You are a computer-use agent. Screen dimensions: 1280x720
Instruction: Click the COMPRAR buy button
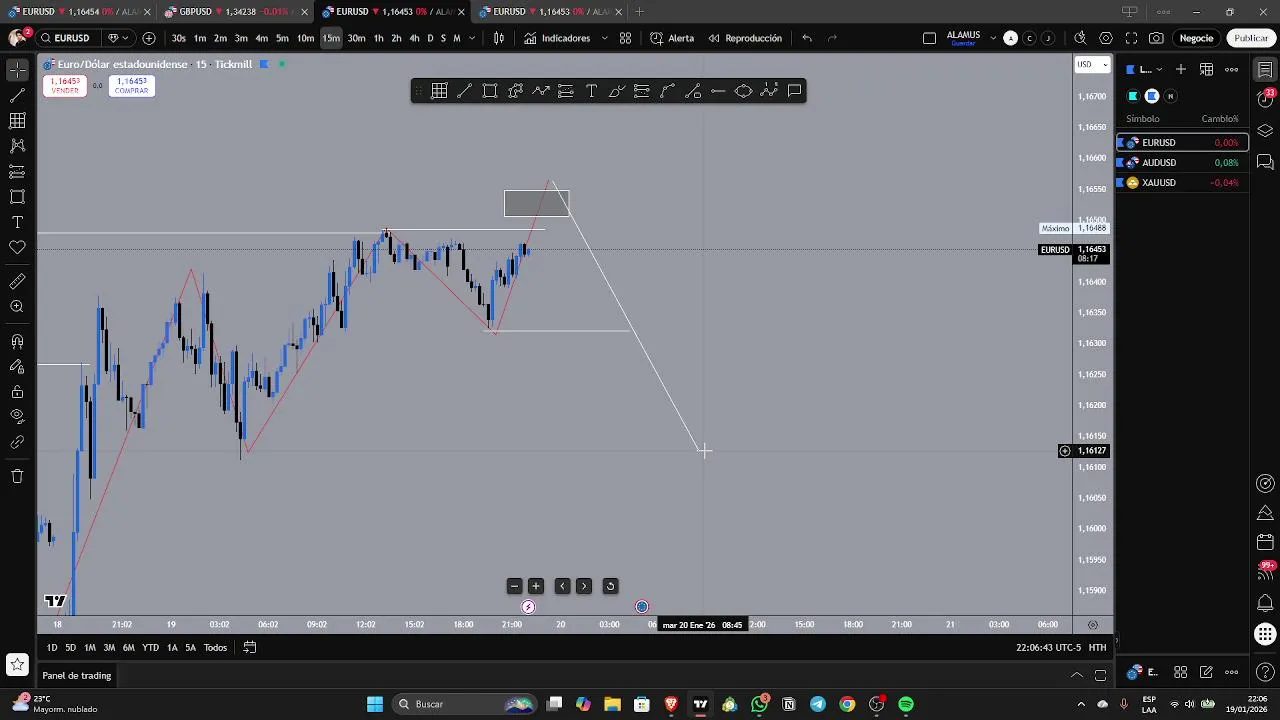(x=131, y=86)
